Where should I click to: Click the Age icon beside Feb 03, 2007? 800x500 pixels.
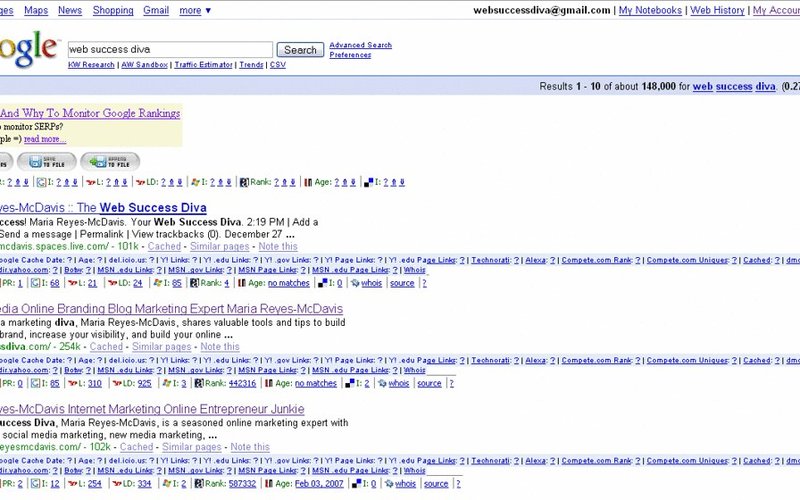(269, 484)
